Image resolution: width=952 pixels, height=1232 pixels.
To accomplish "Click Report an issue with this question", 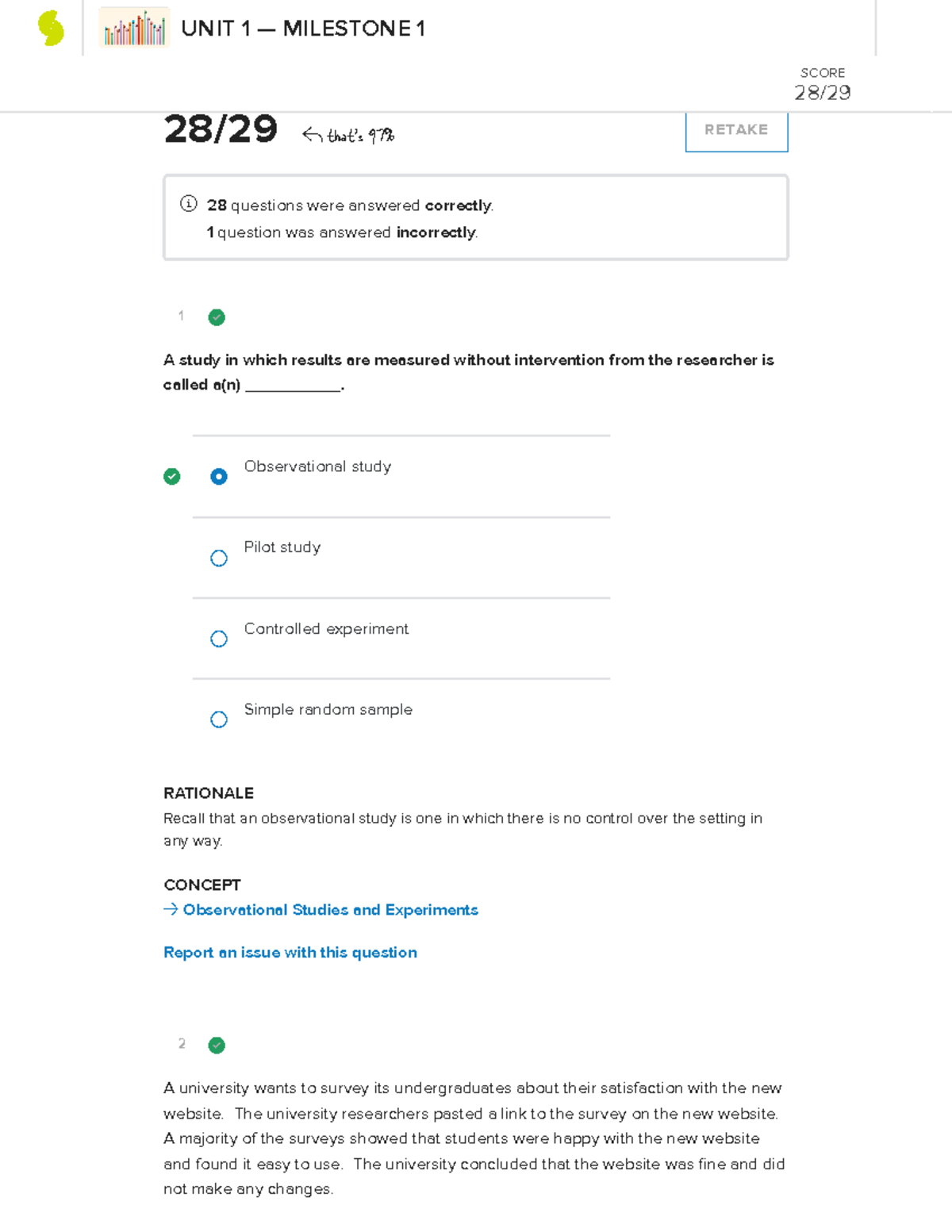I will 290,952.
